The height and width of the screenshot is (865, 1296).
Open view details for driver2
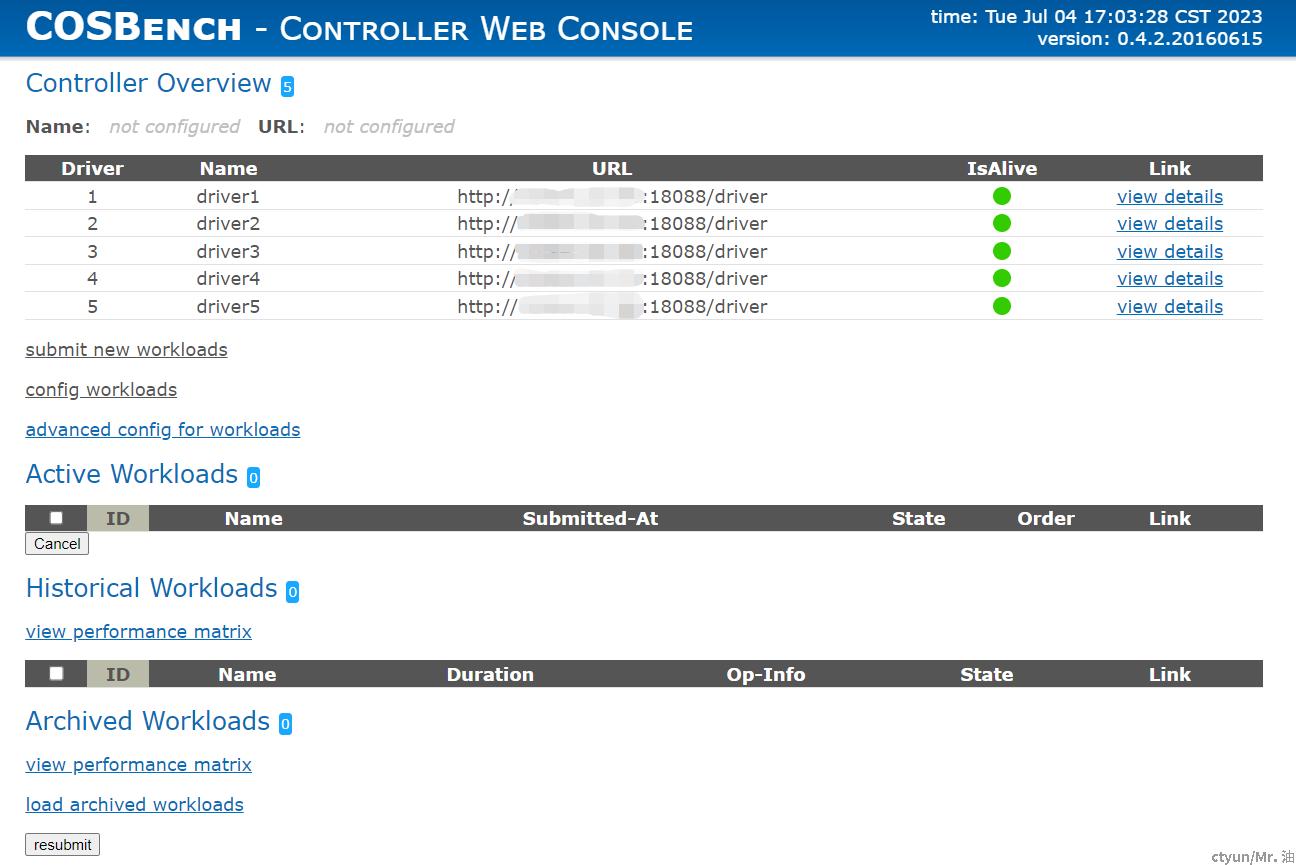(1170, 223)
